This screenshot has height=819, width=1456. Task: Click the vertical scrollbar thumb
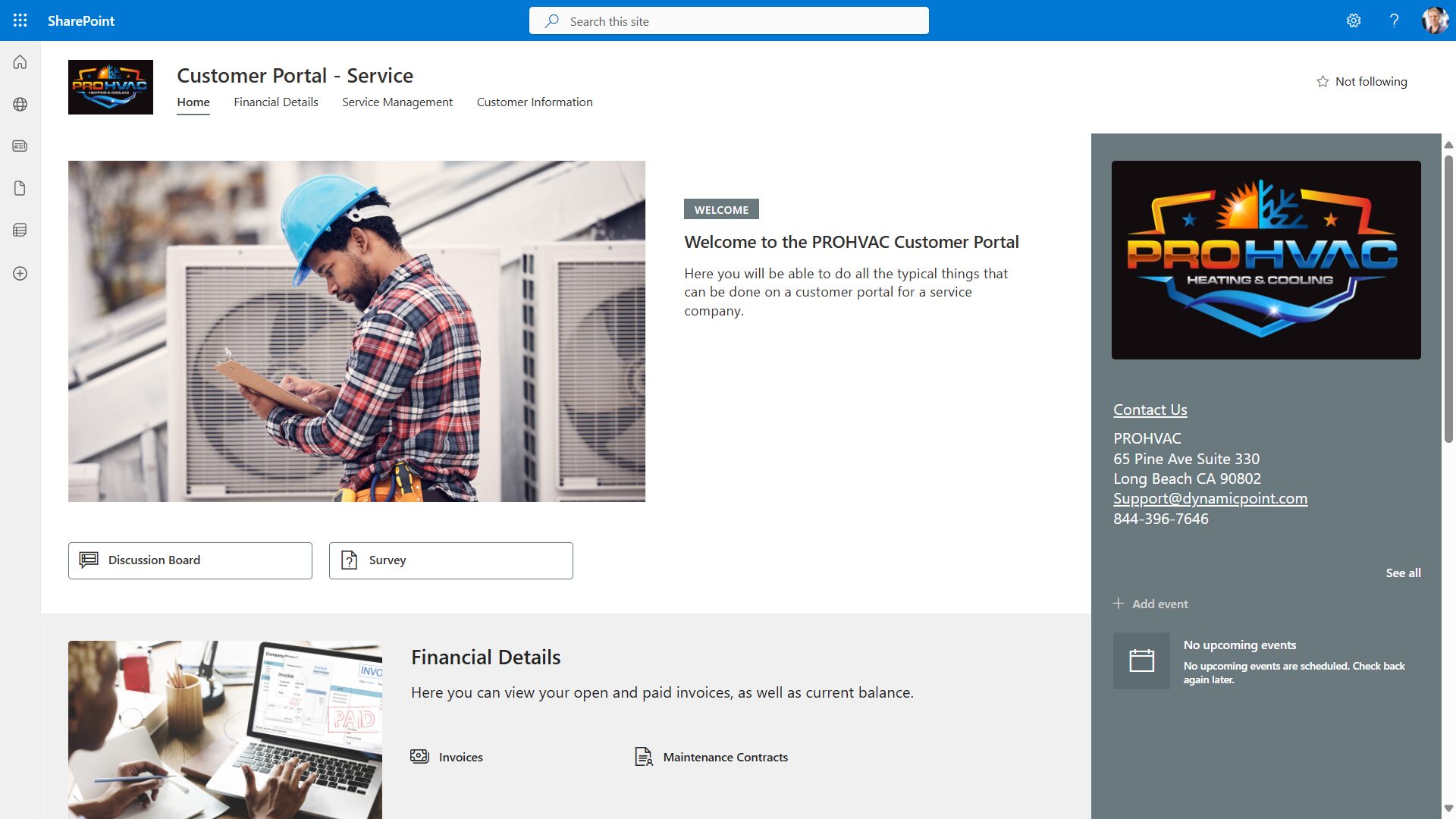pos(1448,299)
